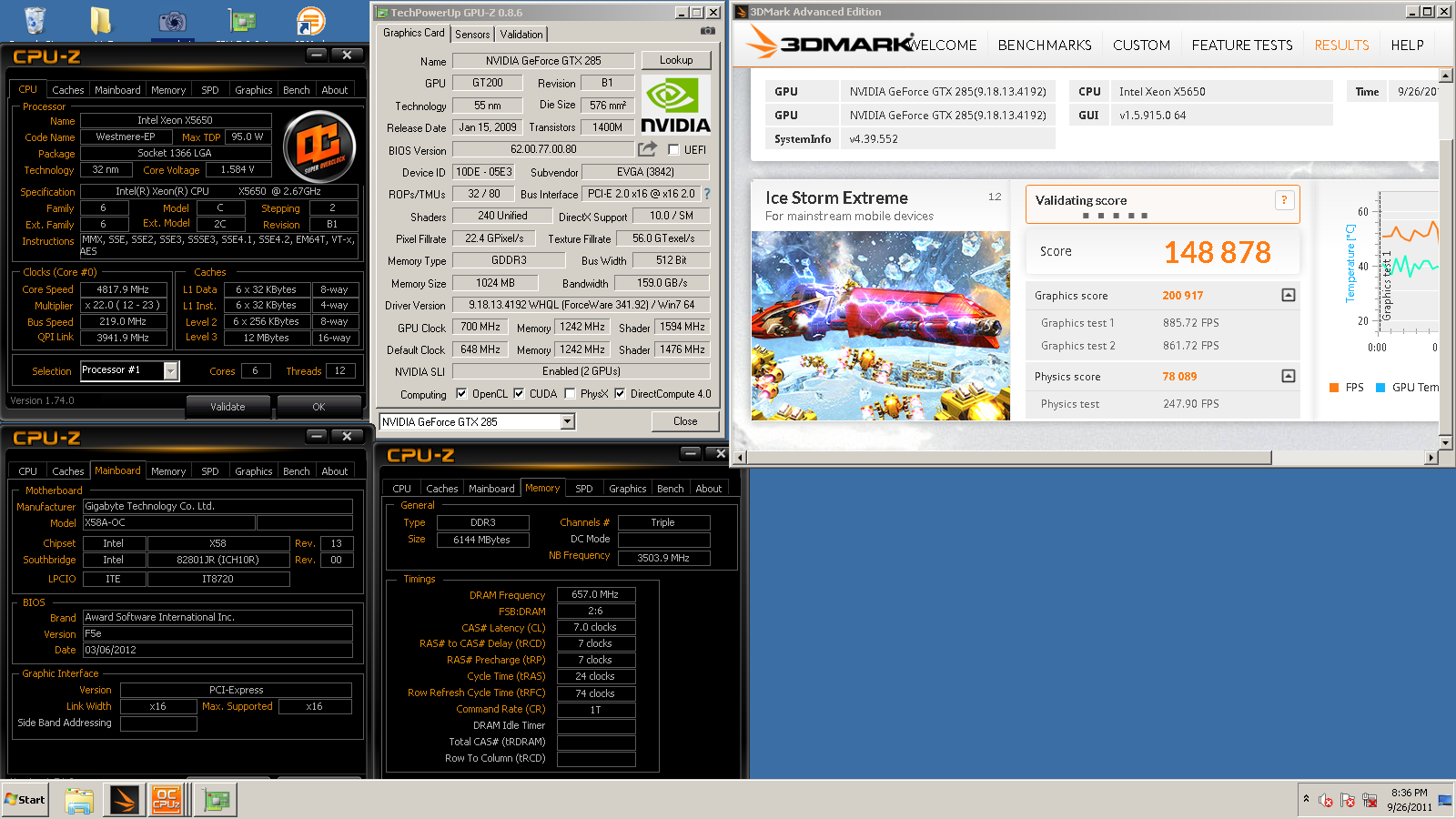Switch to Validation tab in GPU-Z

(521, 34)
